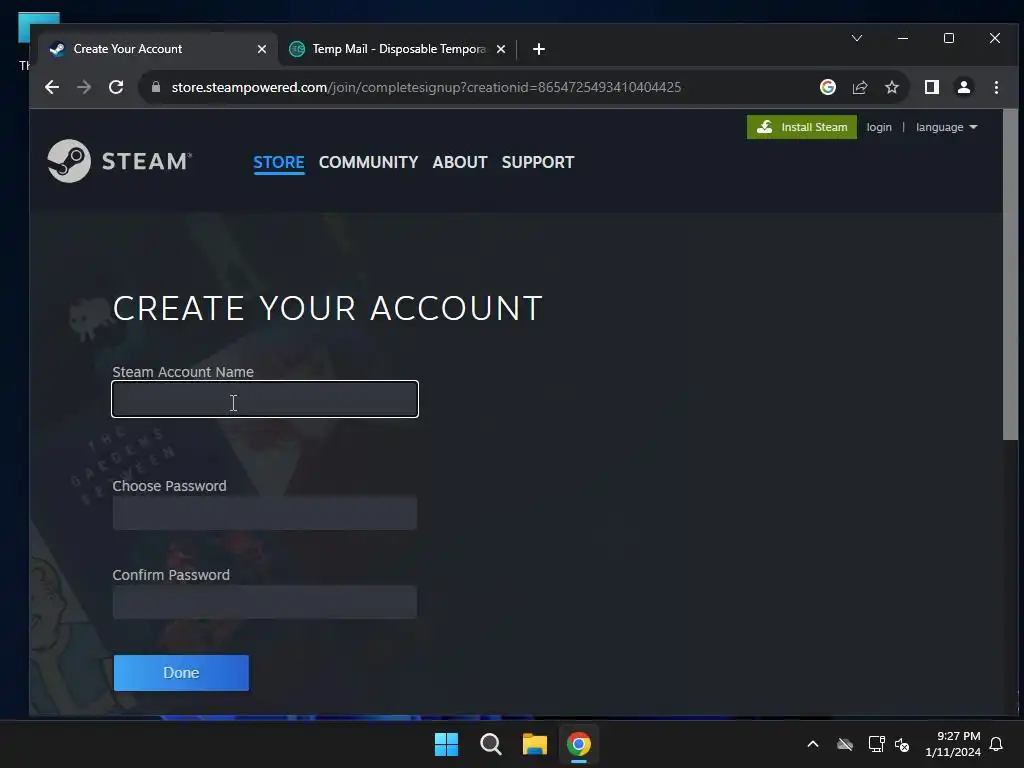Click the Install Steam button
This screenshot has width=1024, height=768.
coord(801,127)
